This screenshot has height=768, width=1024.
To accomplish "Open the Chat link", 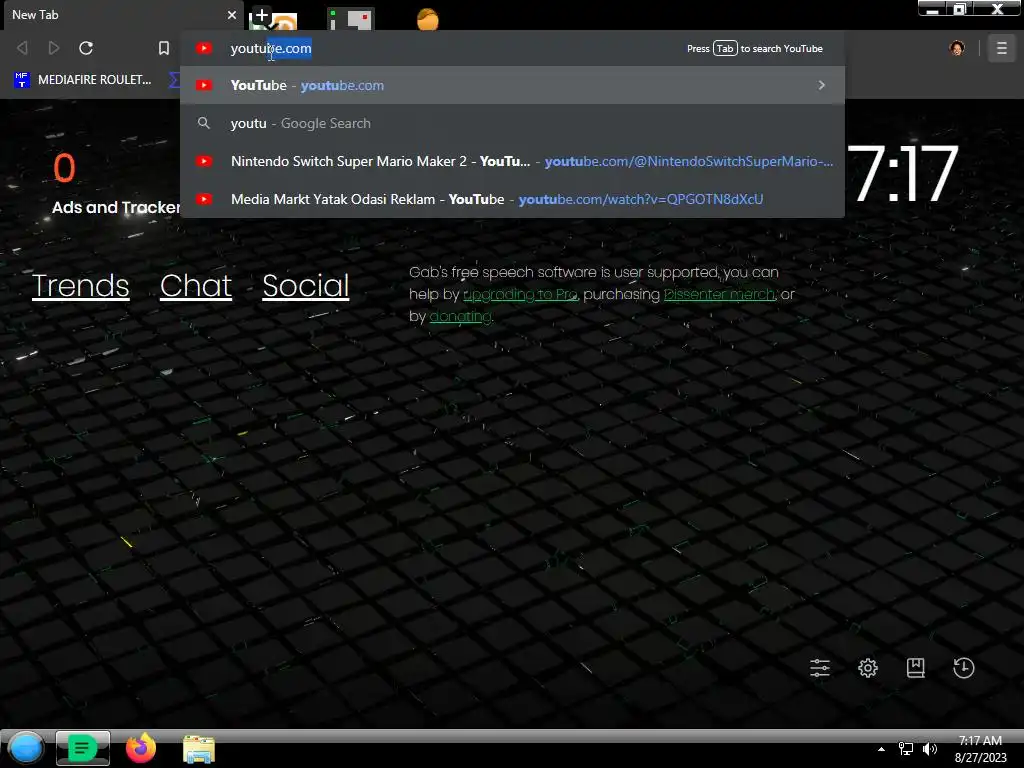I will pos(196,286).
